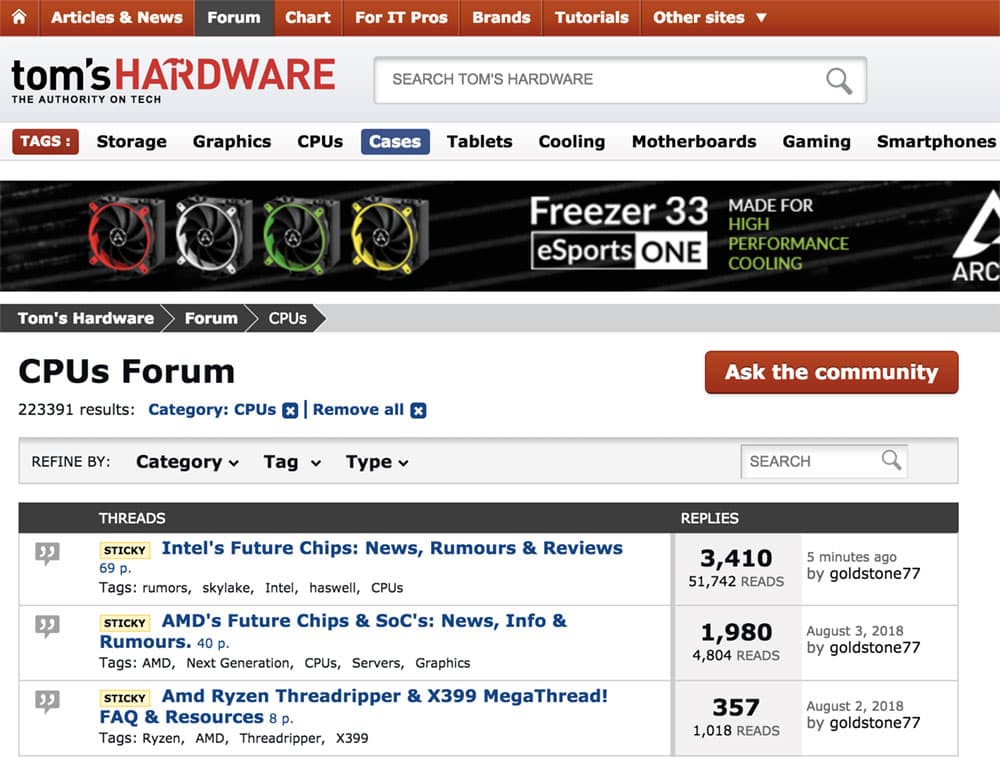Click the X399 tag on the MegaThread row

click(x=352, y=739)
